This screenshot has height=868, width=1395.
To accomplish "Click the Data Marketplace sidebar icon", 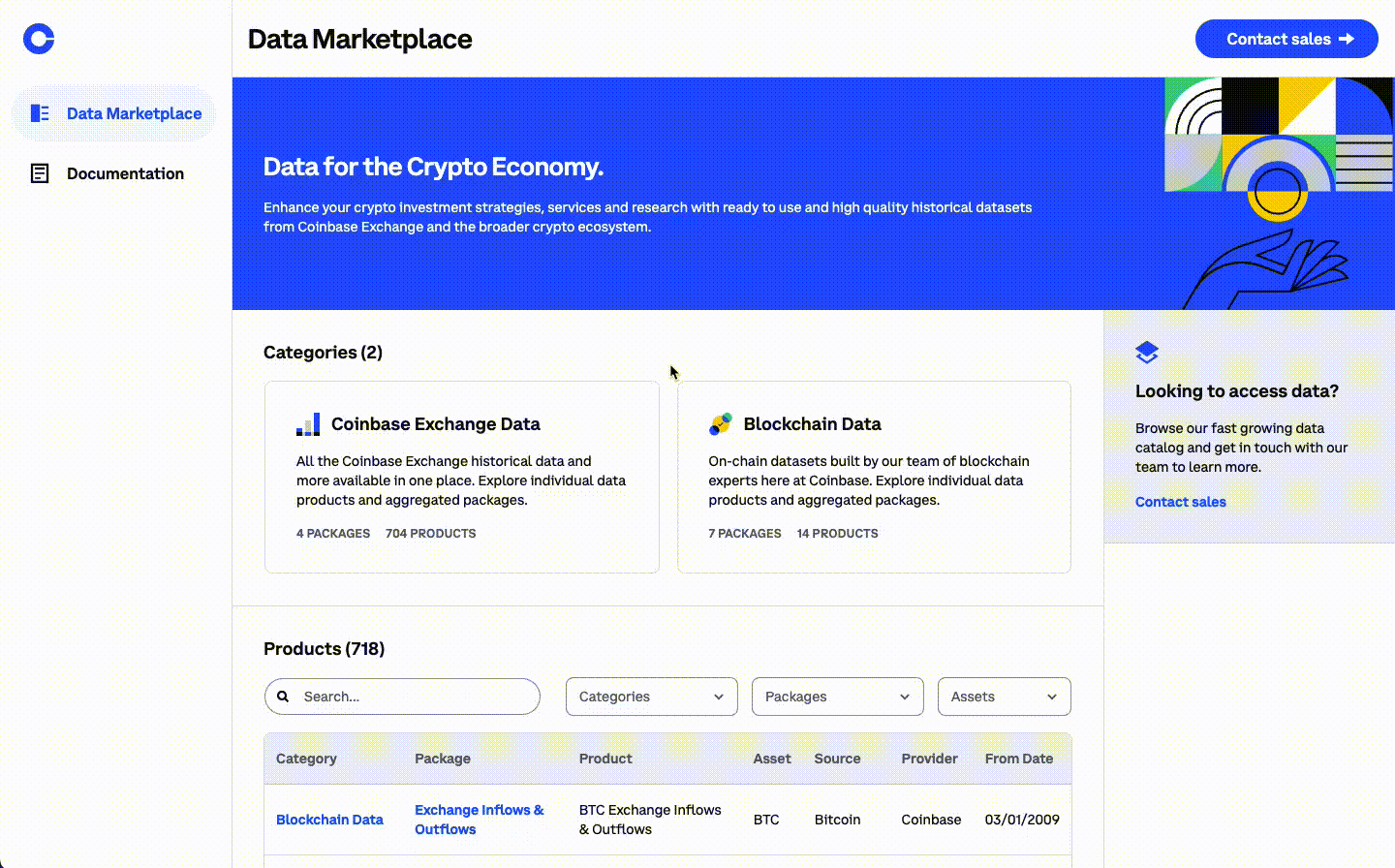I will pyautogui.click(x=40, y=113).
